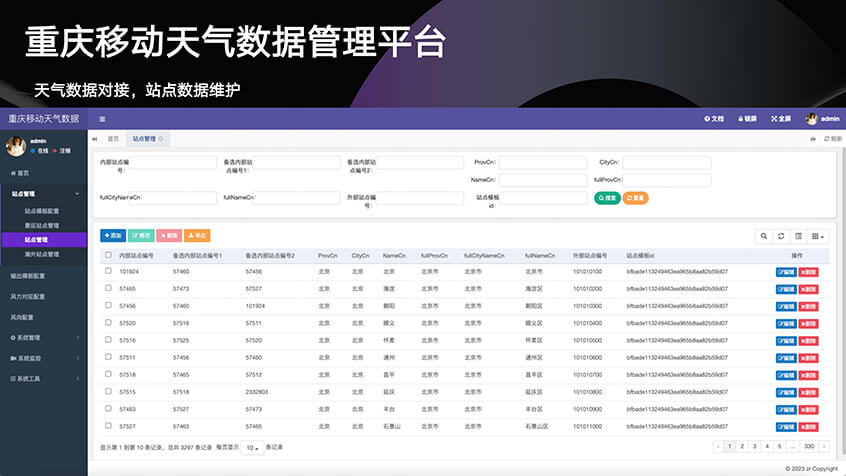
Task: Click the blue 添加 add button
Action: pos(112,236)
